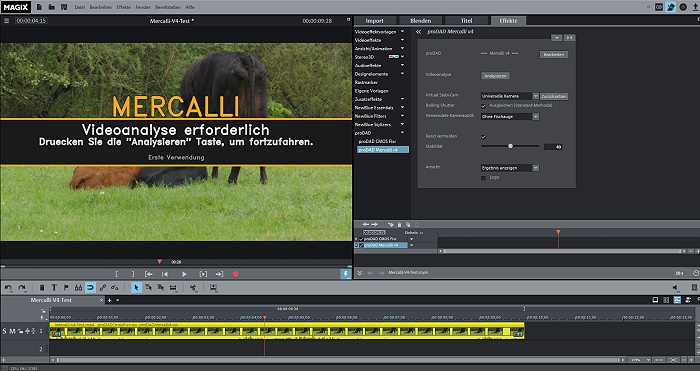Click the copy keyframe icon
Viewport: 700px width, 371px height.
click(x=408, y=225)
